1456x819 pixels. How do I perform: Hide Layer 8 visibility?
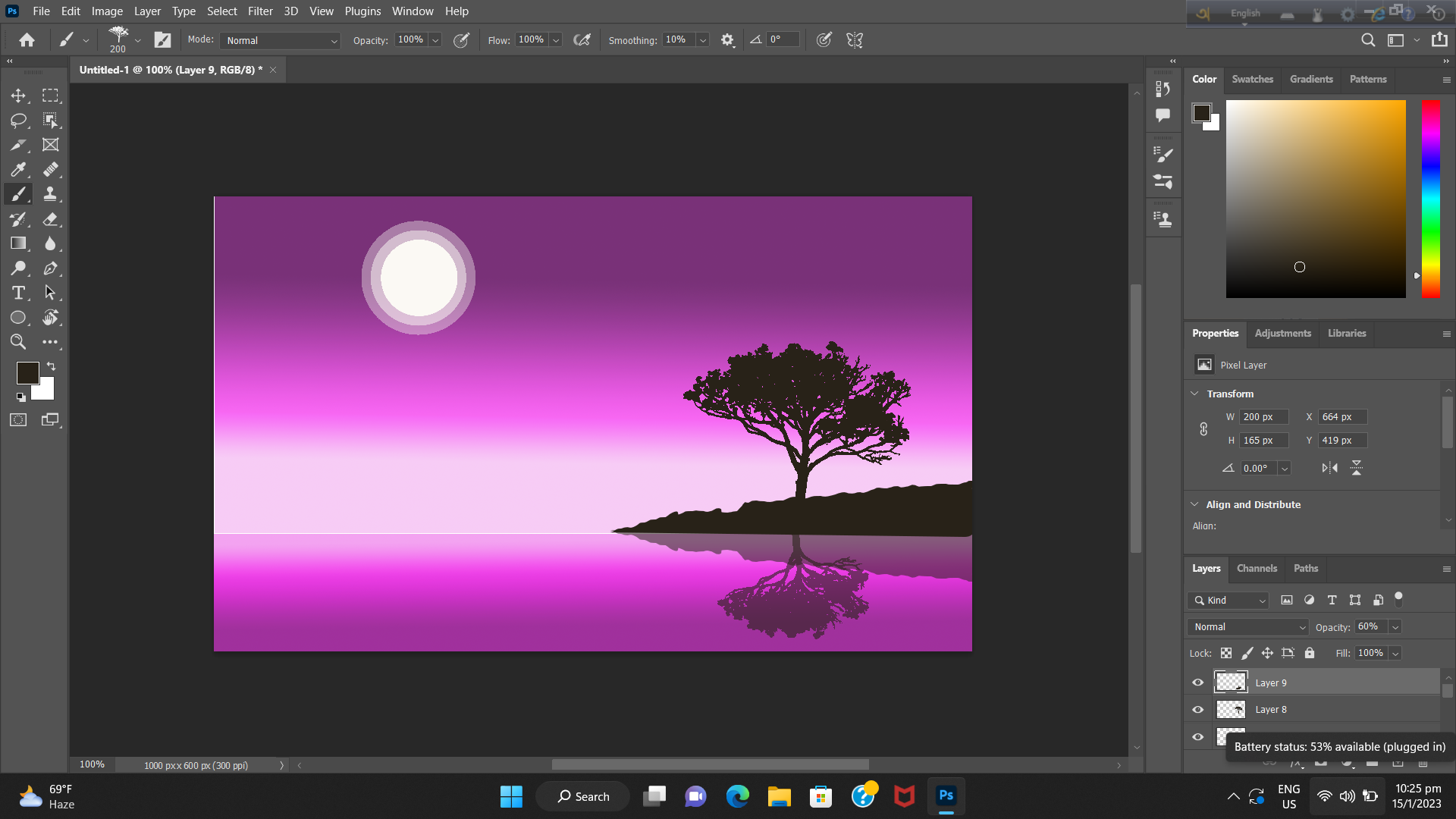pos(1197,709)
